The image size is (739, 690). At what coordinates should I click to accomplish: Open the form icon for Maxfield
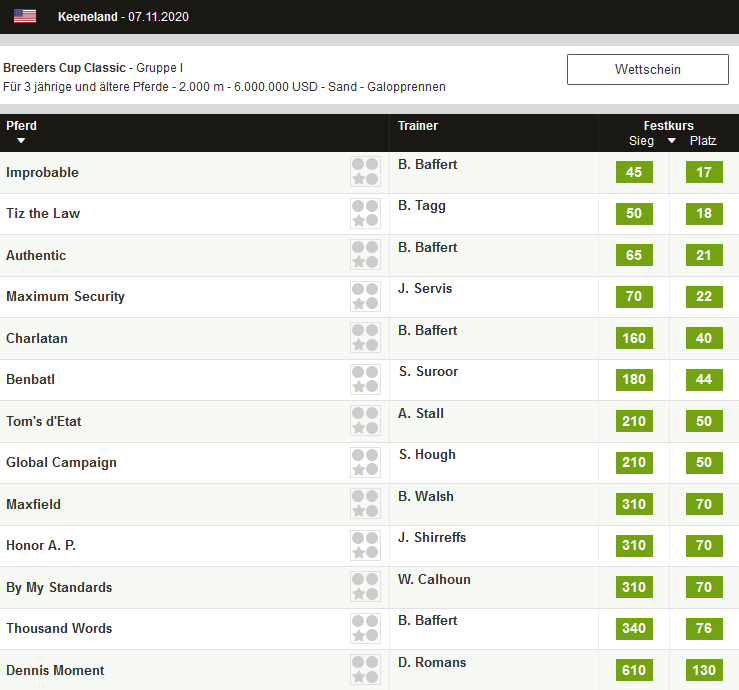click(365, 504)
